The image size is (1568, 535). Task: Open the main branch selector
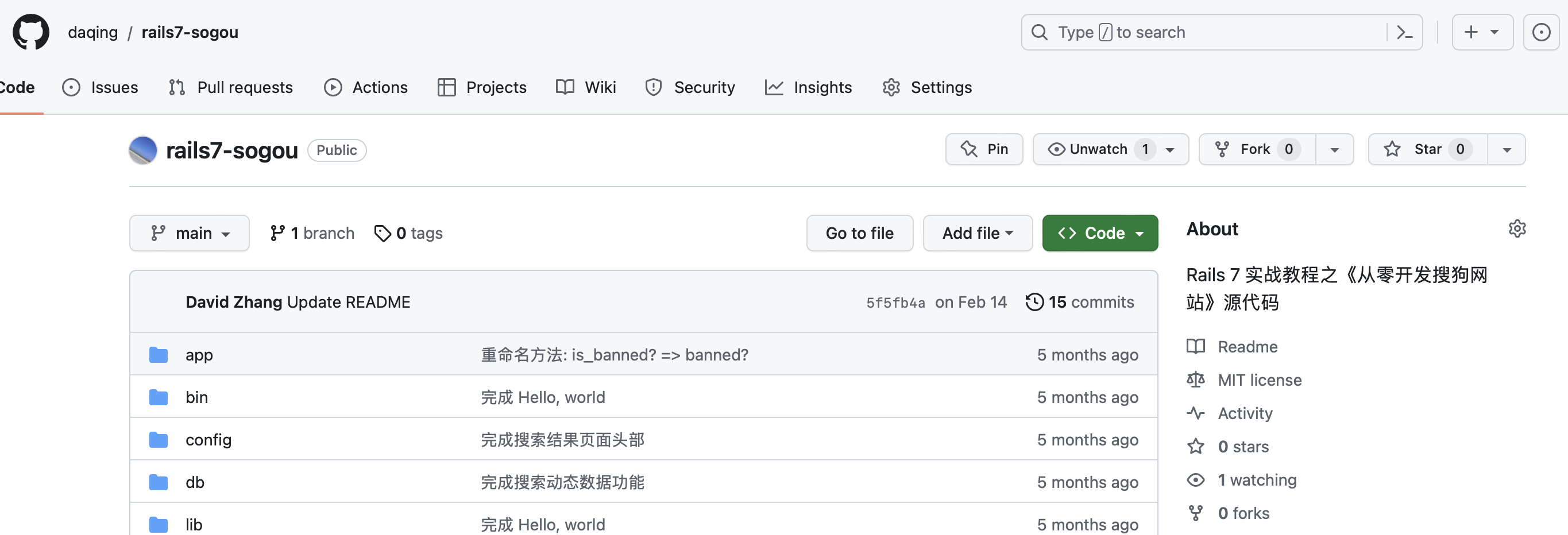click(190, 233)
